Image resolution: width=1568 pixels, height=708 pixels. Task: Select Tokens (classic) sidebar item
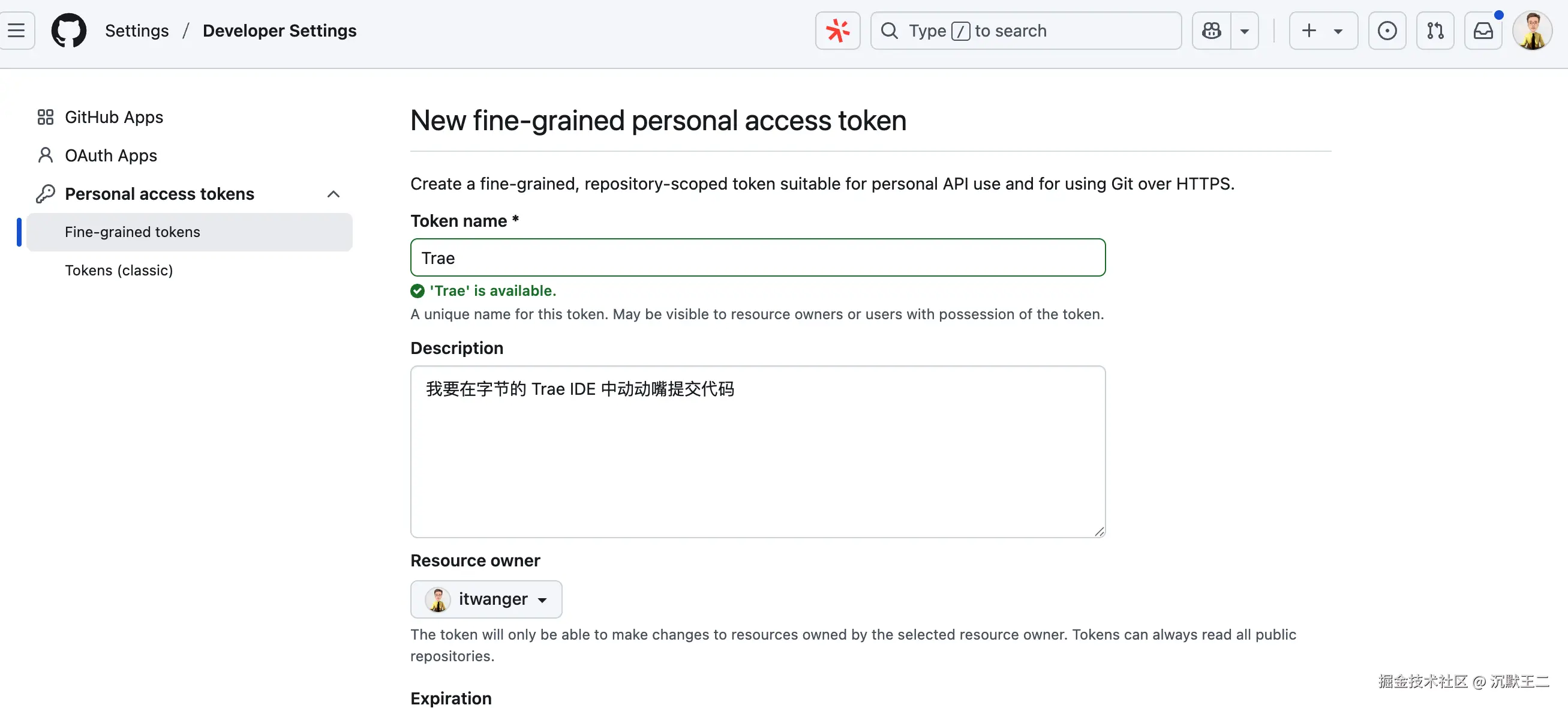(x=119, y=270)
